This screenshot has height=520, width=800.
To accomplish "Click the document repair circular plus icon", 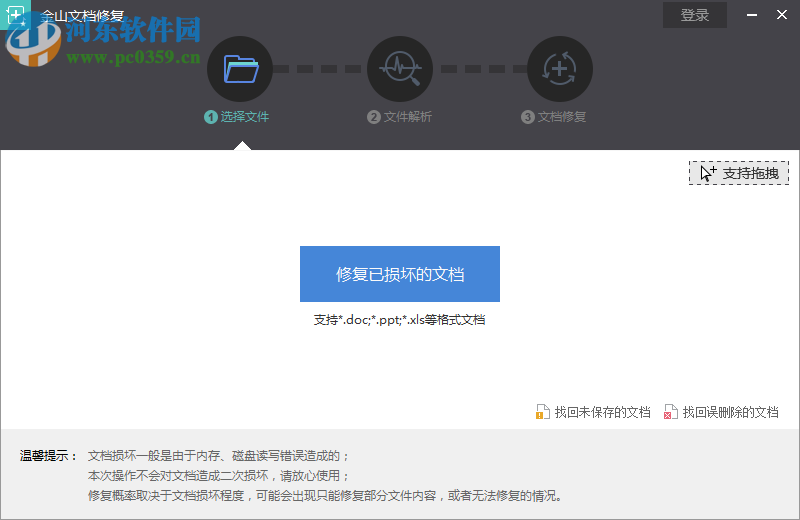I will pyautogui.click(x=560, y=69).
